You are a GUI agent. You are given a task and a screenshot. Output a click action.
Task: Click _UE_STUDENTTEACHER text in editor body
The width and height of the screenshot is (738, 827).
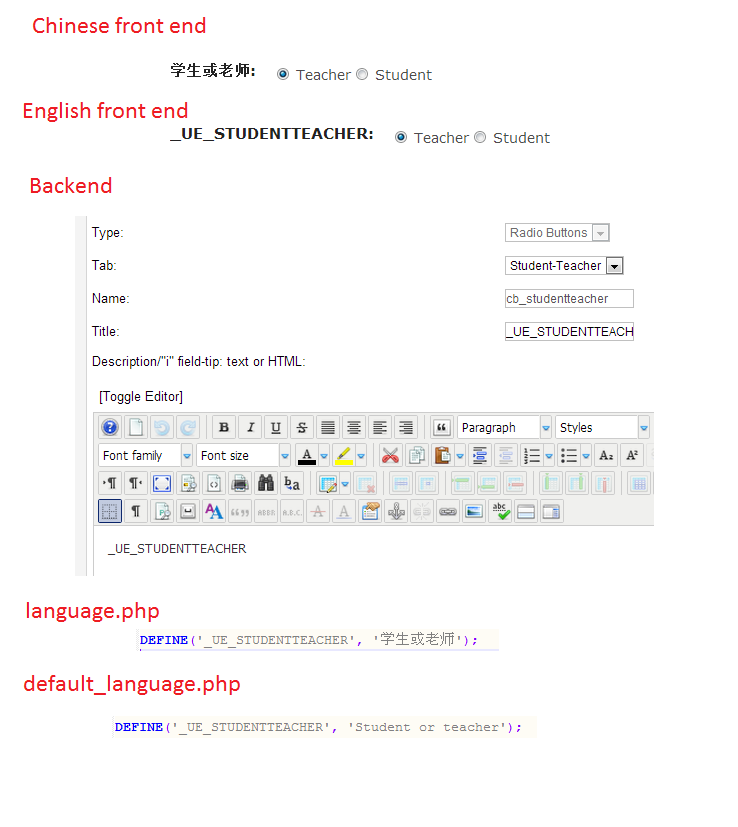pyautogui.click(x=177, y=549)
